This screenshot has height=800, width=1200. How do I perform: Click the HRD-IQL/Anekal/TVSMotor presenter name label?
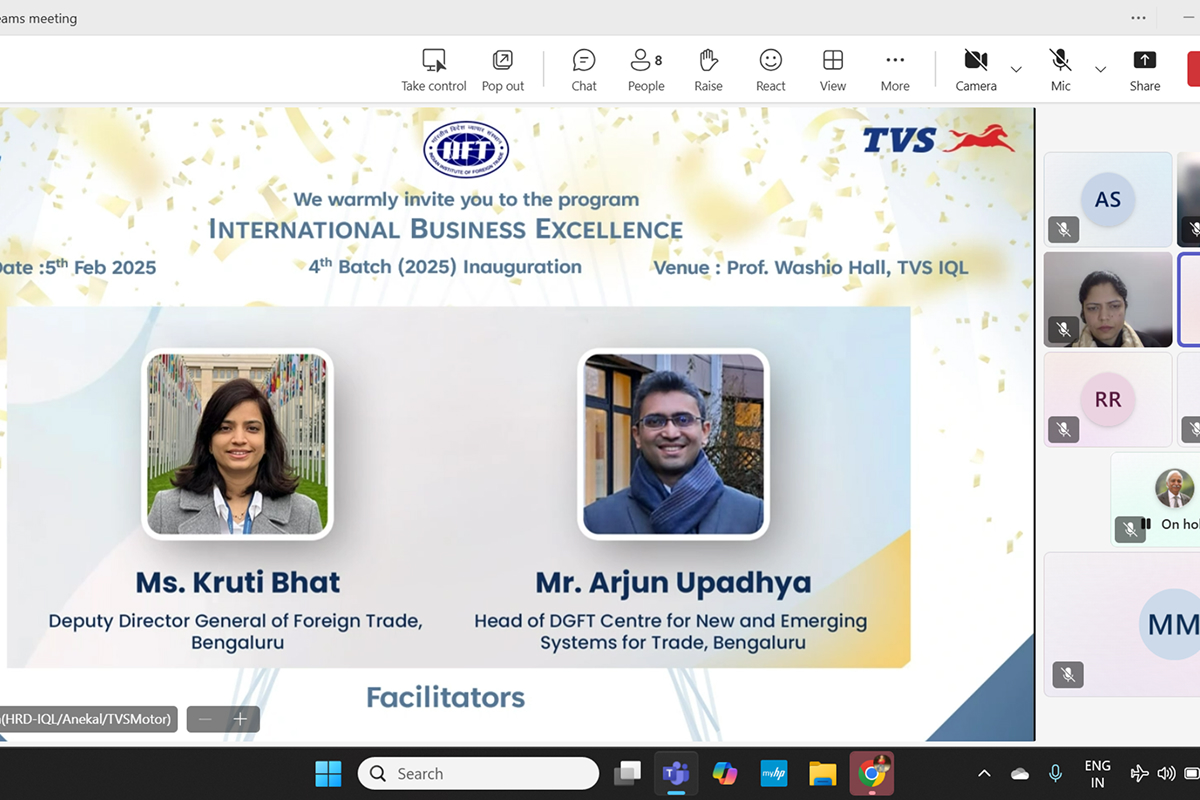tap(88, 718)
